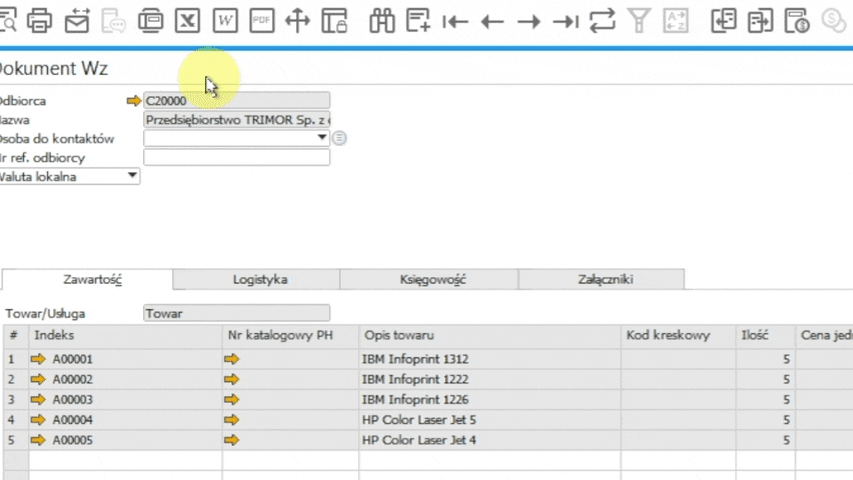
Task: Select row number 3 header
Action: tap(16, 399)
